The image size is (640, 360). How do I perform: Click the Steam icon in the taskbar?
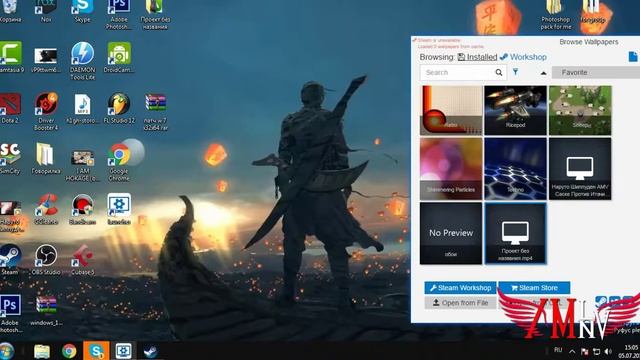151,351
